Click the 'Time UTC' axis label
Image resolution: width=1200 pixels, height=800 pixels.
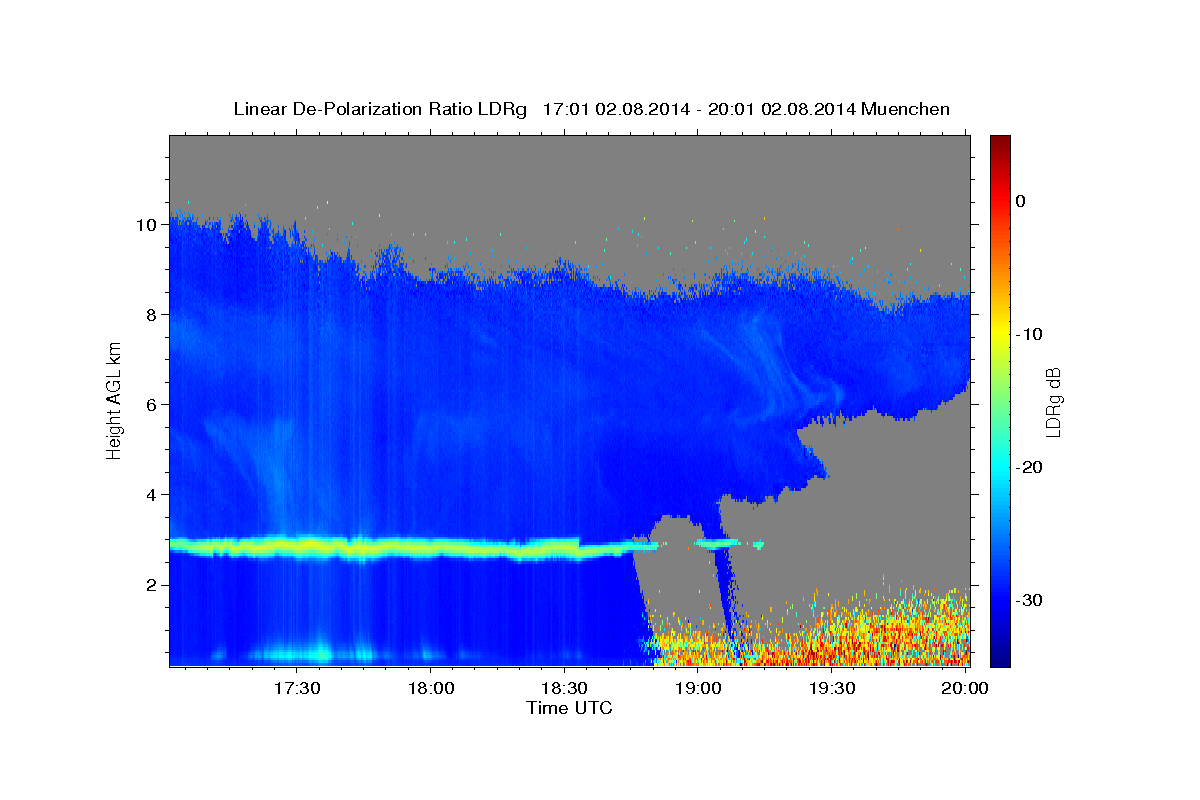(x=569, y=708)
